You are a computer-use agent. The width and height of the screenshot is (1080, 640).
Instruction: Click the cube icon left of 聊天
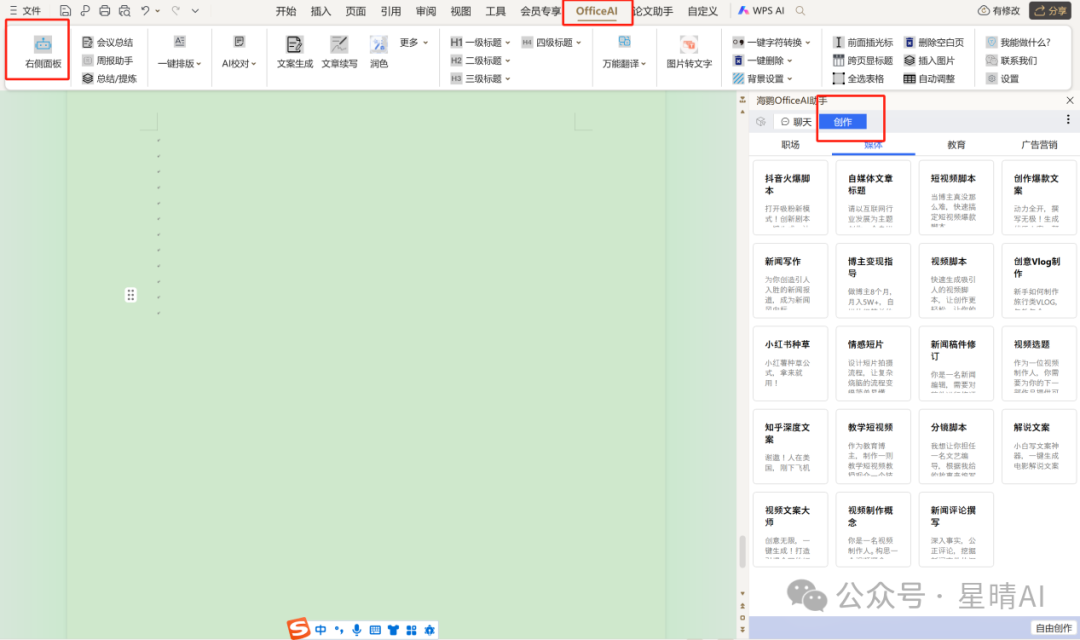(760, 121)
